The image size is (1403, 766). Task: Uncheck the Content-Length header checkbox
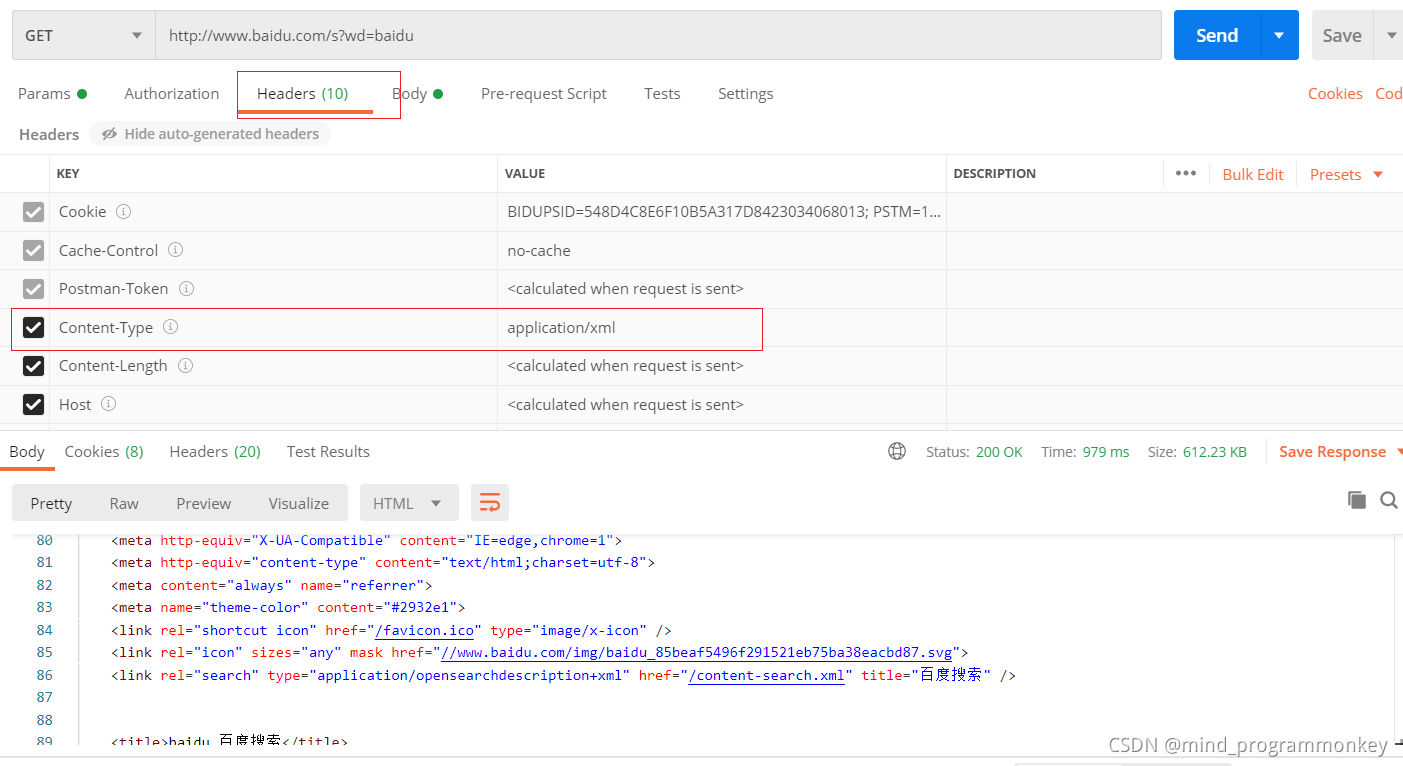point(33,366)
